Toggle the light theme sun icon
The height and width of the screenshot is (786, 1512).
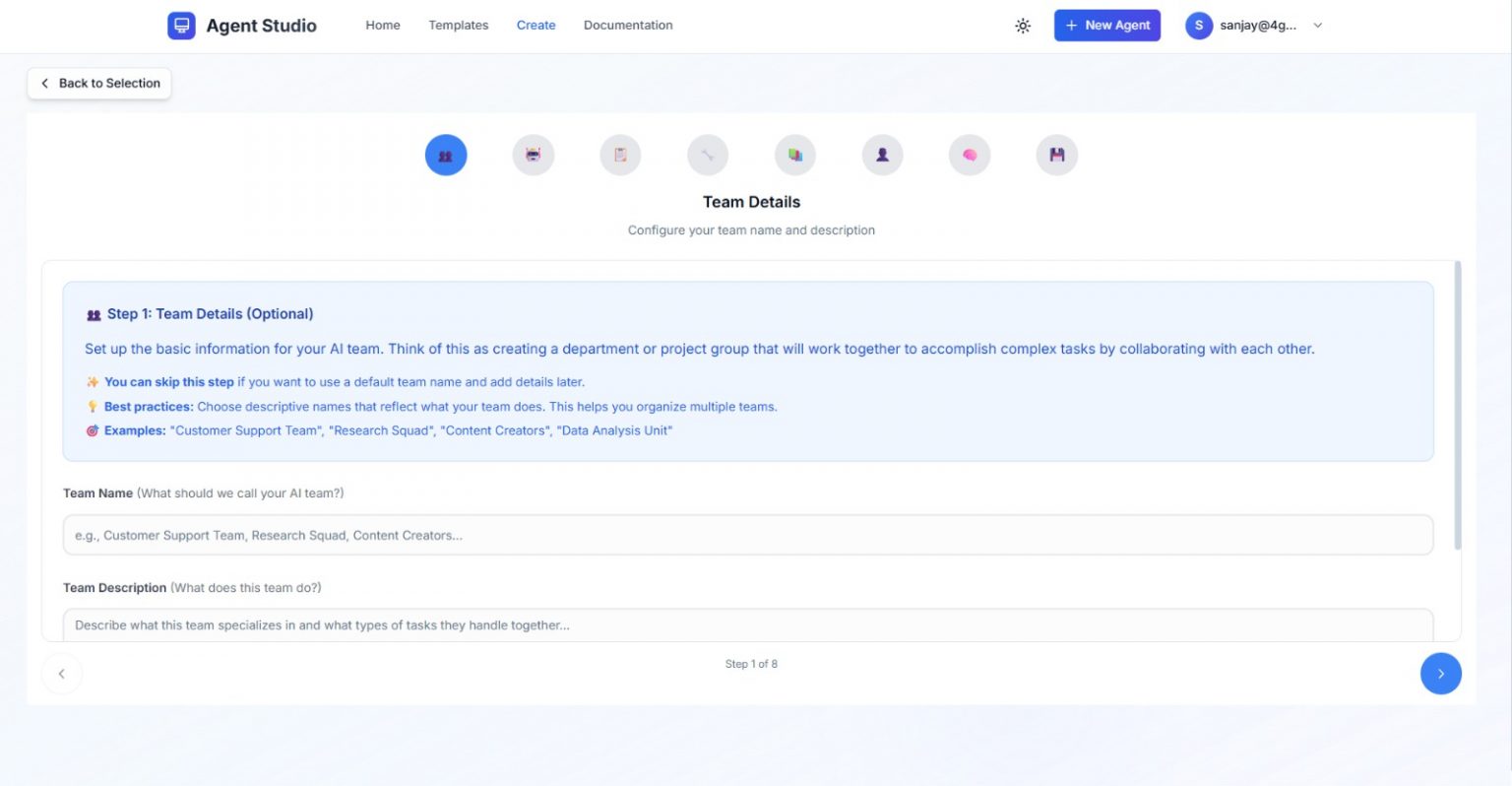point(1023,26)
